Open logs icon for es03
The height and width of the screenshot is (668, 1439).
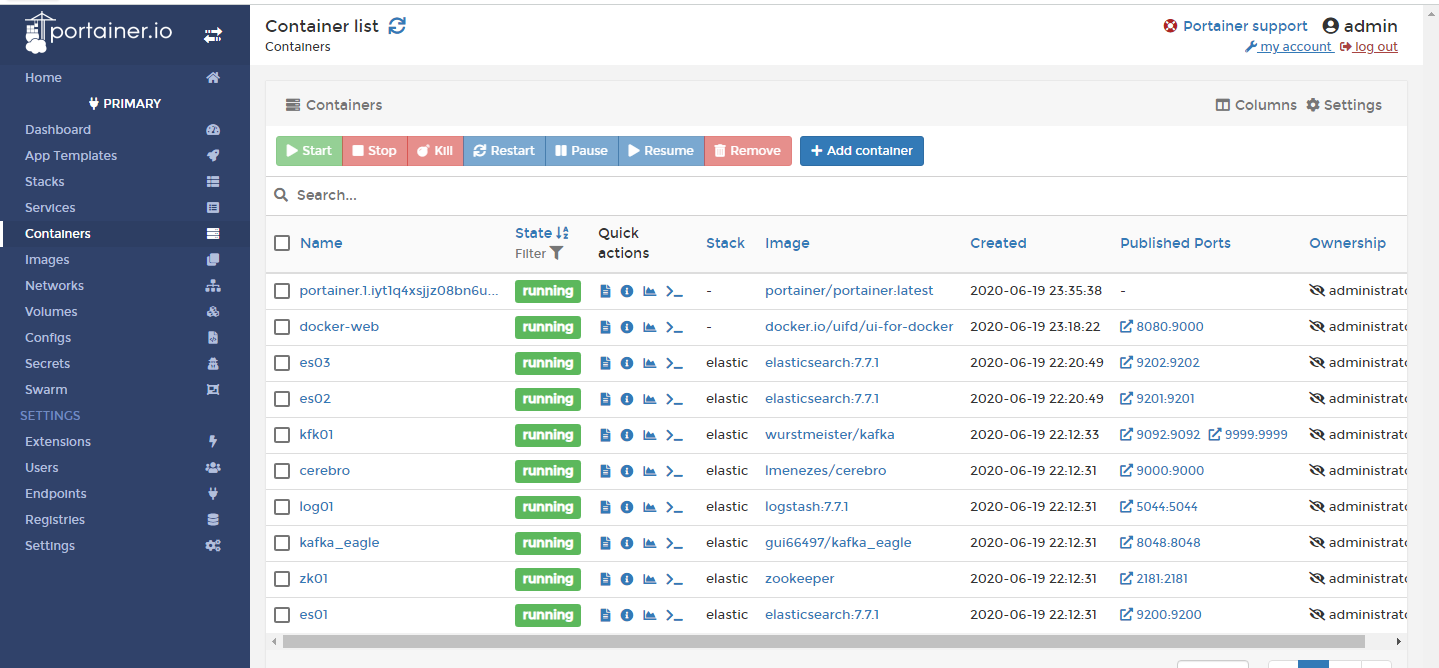coord(605,363)
